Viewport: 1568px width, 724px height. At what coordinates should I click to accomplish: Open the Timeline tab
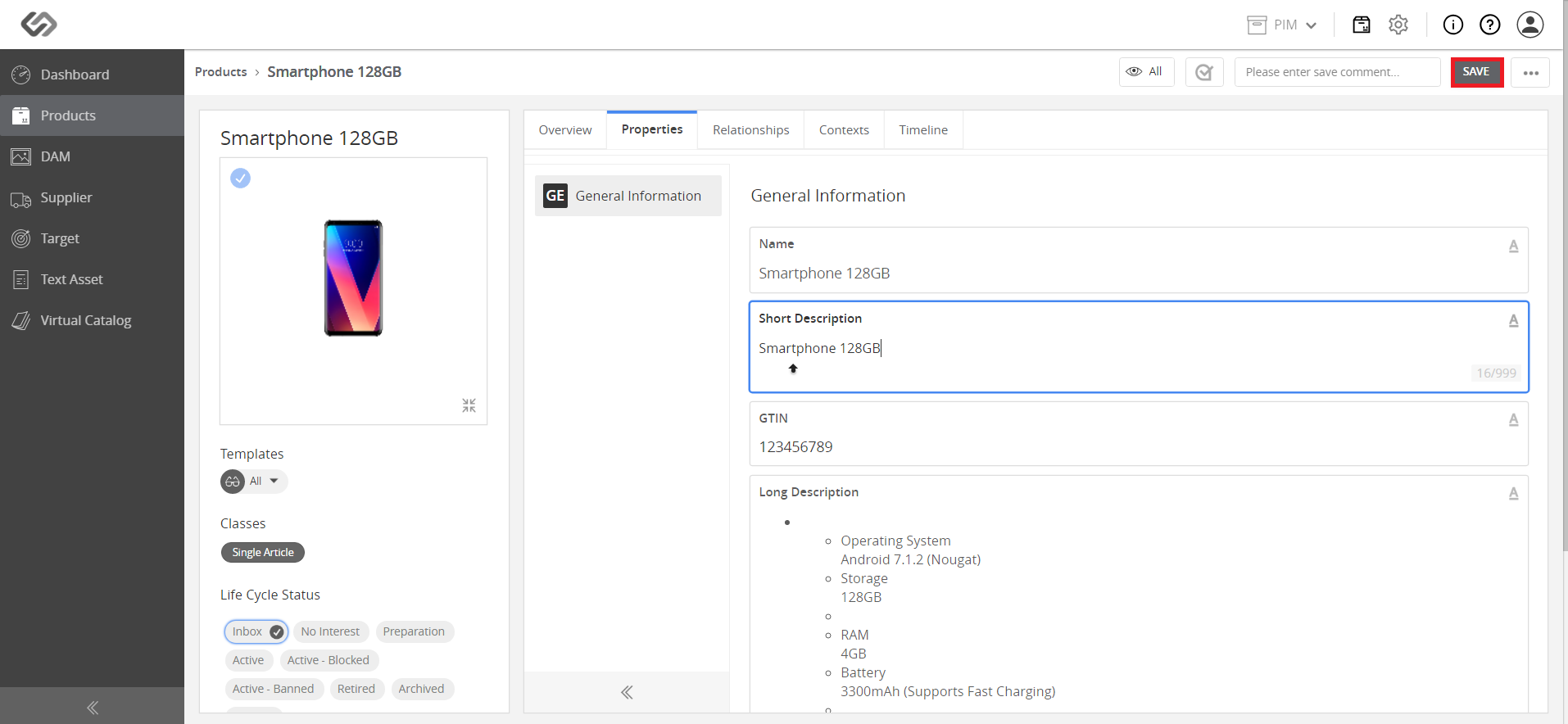(x=923, y=130)
